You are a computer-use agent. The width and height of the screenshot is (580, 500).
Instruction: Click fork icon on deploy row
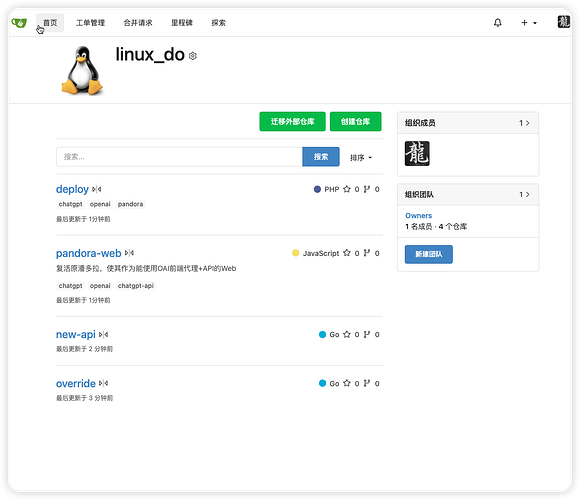[x=367, y=189]
